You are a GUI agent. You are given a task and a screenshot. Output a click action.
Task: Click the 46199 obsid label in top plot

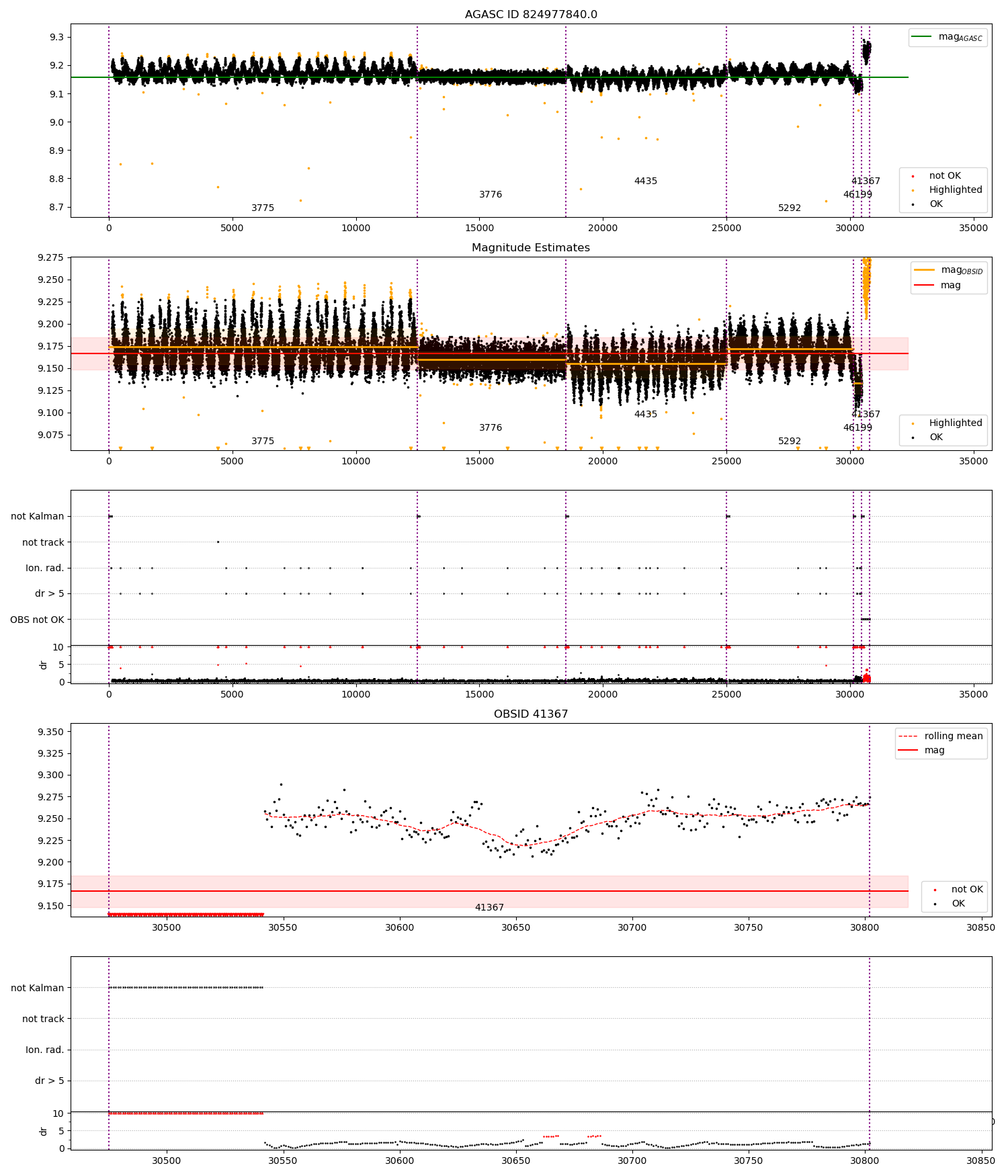point(858,194)
